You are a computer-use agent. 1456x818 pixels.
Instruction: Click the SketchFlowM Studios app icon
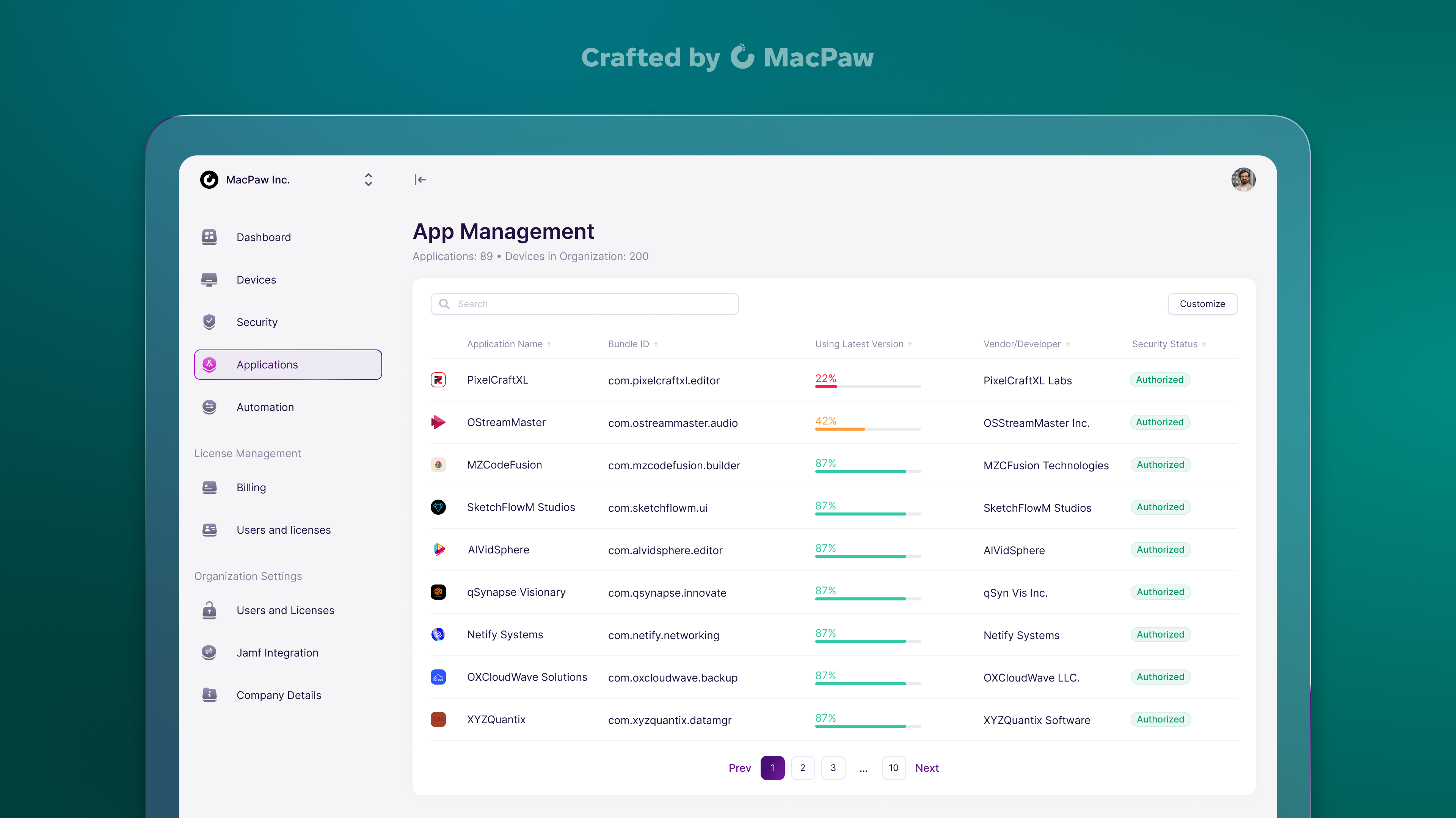438,507
